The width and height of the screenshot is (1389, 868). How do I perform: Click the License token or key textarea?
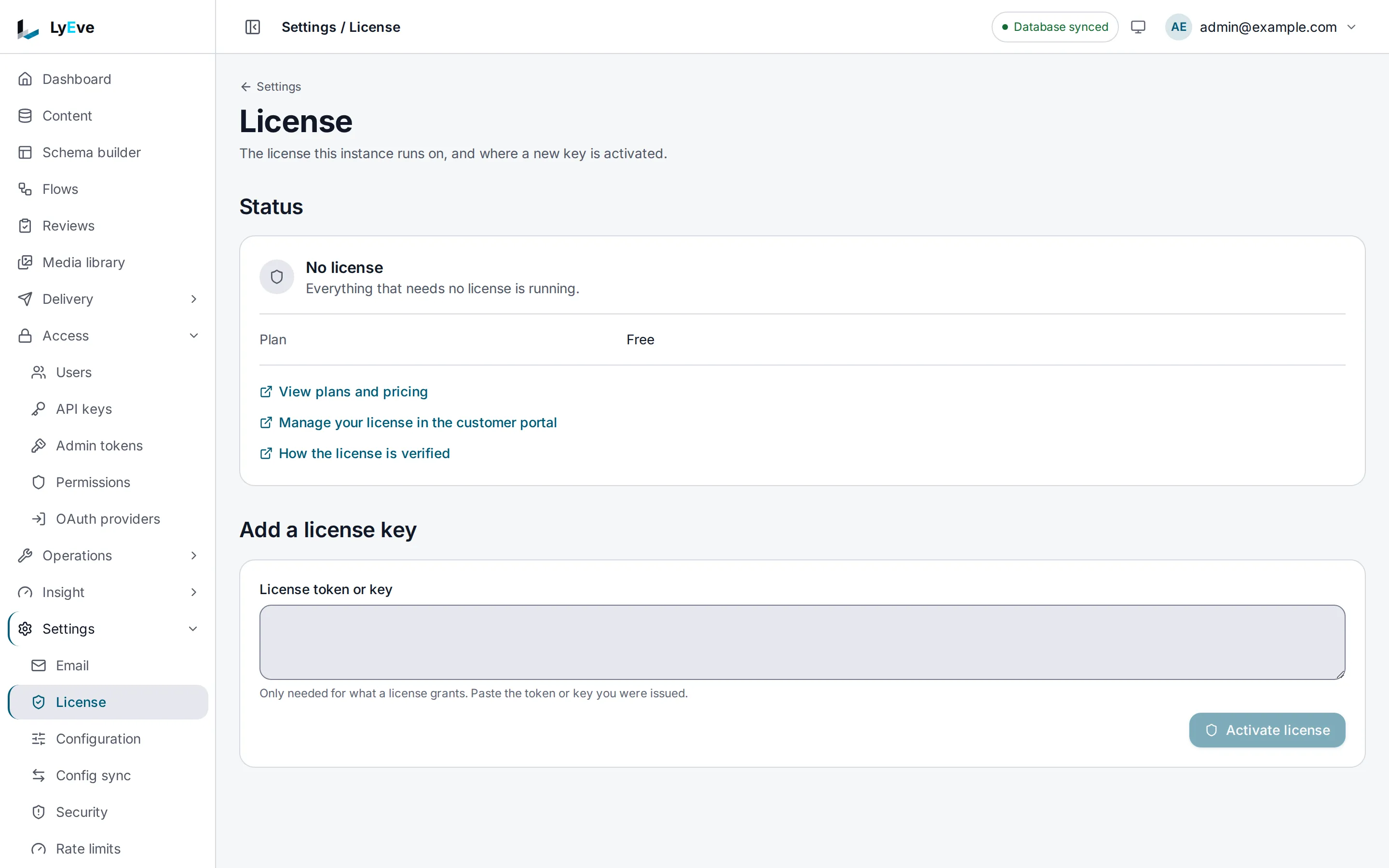tap(802, 642)
